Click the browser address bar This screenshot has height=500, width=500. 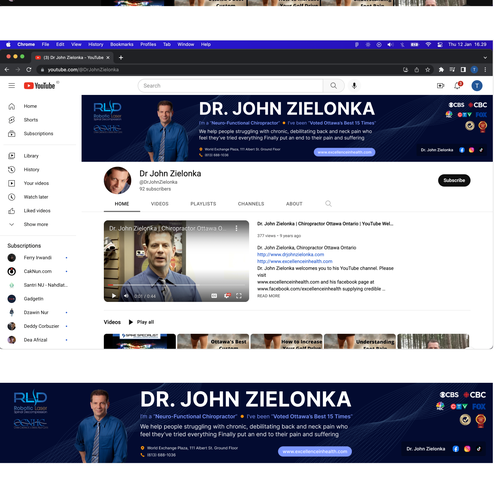(x=217, y=69)
